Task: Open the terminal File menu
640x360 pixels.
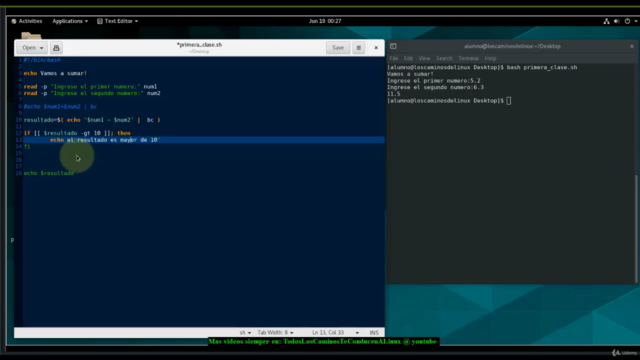Action: 393,58
